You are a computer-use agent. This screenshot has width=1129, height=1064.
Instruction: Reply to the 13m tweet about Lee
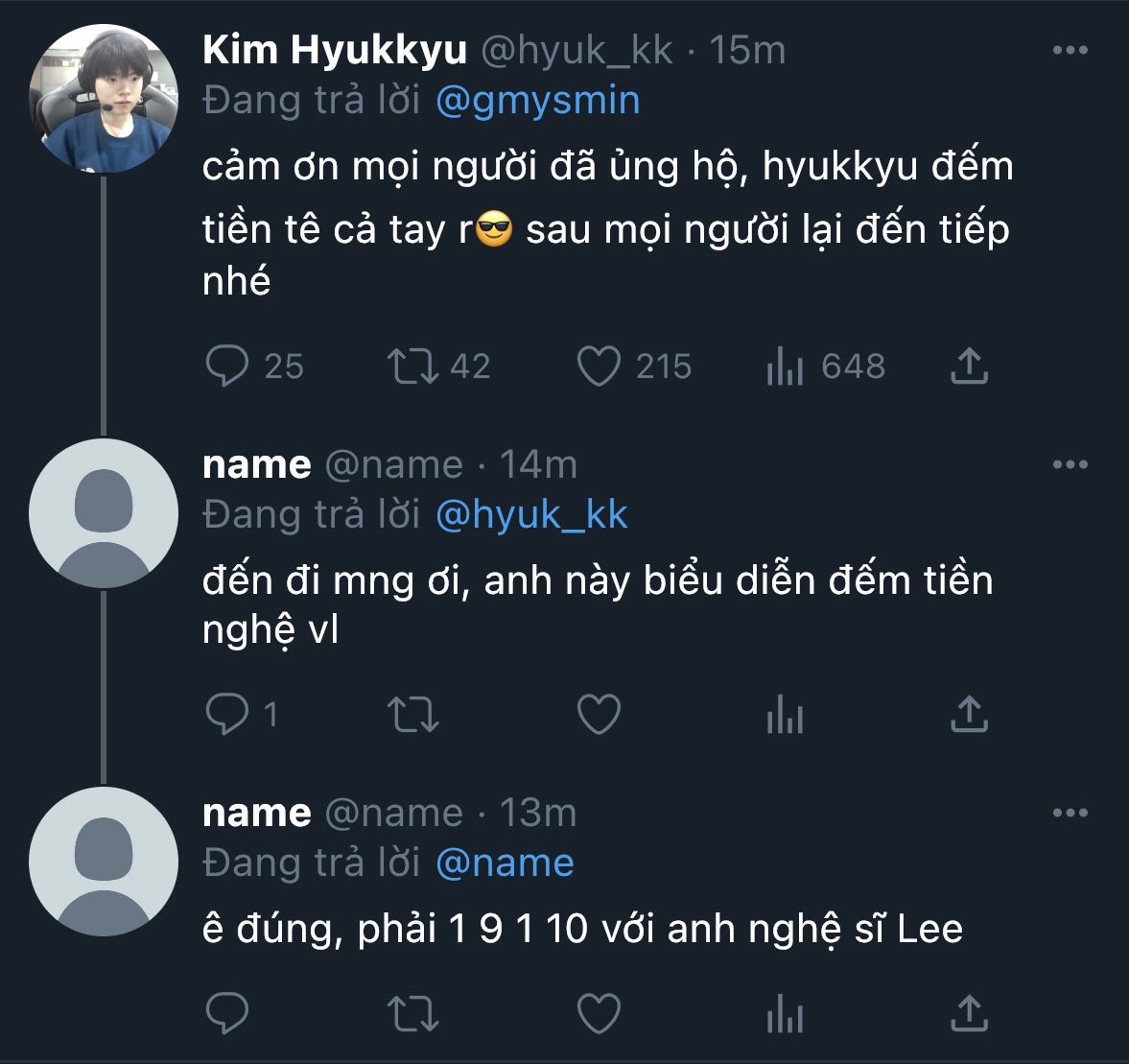pos(227,1013)
